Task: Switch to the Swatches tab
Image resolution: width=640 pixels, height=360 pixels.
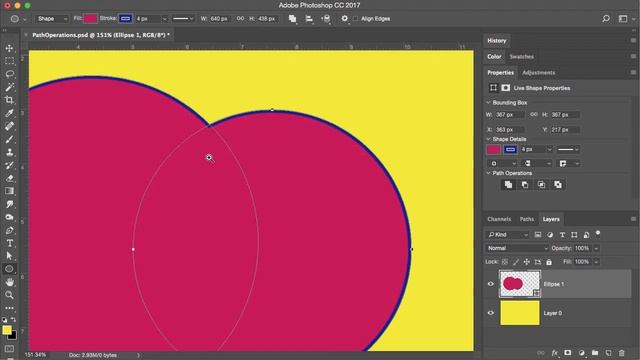Action: (x=521, y=57)
